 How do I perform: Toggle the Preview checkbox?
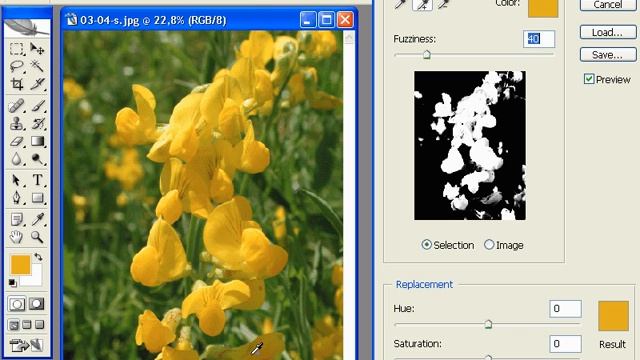click(589, 79)
